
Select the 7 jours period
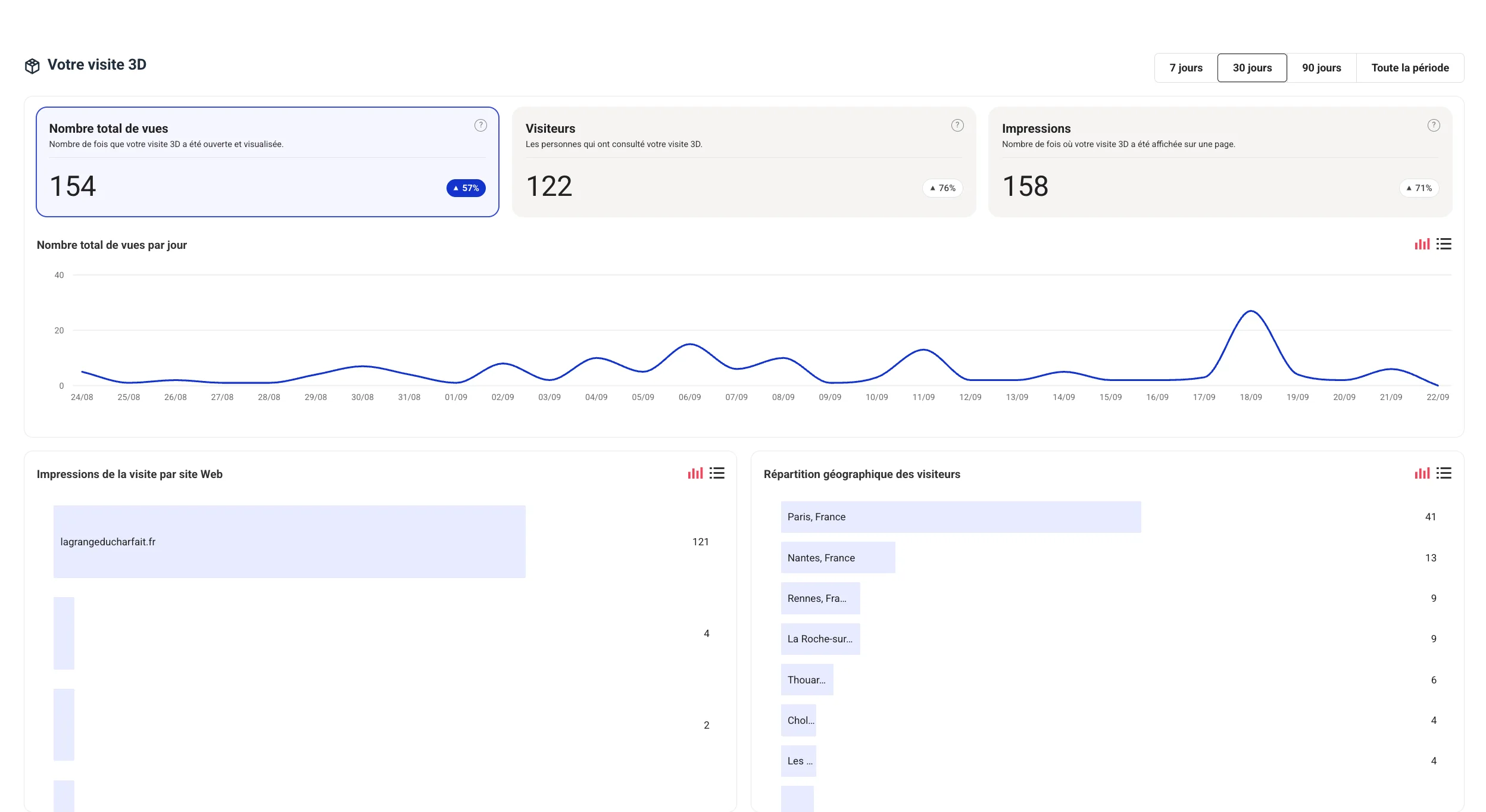click(x=1186, y=68)
